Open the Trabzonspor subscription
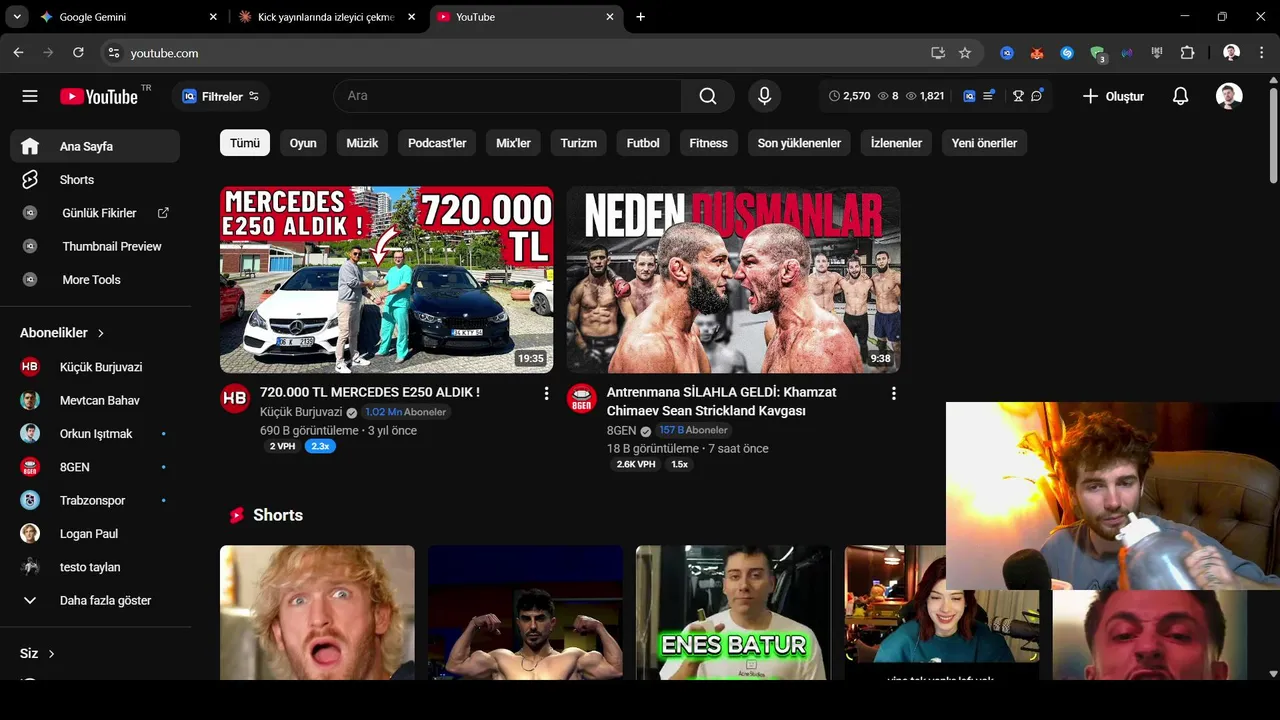 point(95,500)
